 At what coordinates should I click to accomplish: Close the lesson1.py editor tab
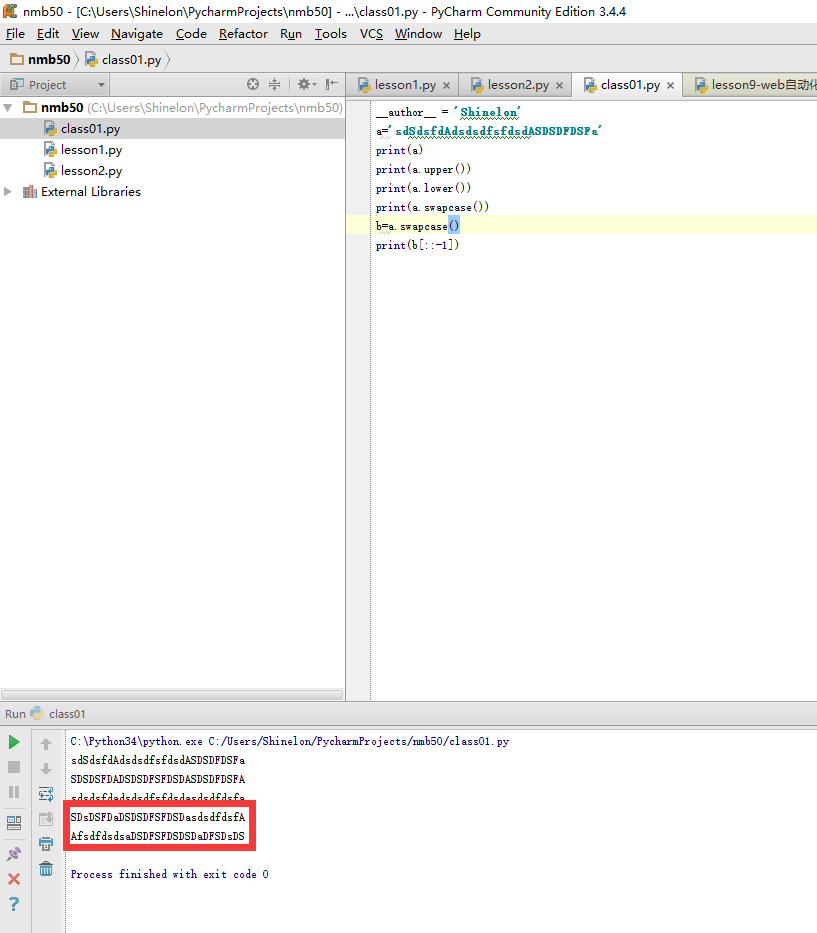click(x=446, y=86)
